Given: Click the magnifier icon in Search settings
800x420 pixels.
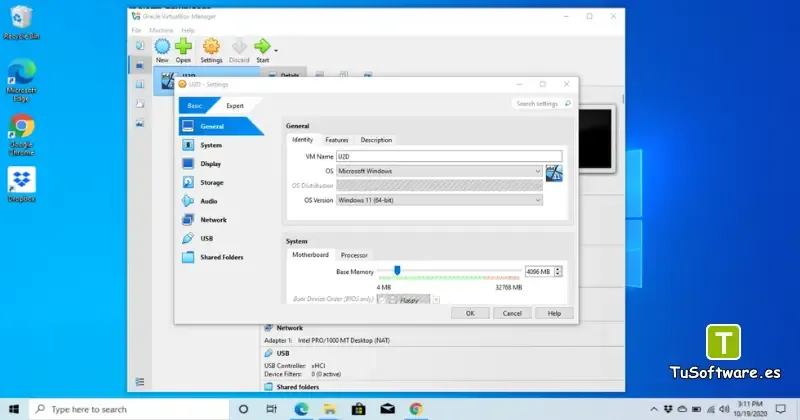Looking at the screenshot, I should (x=567, y=104).
